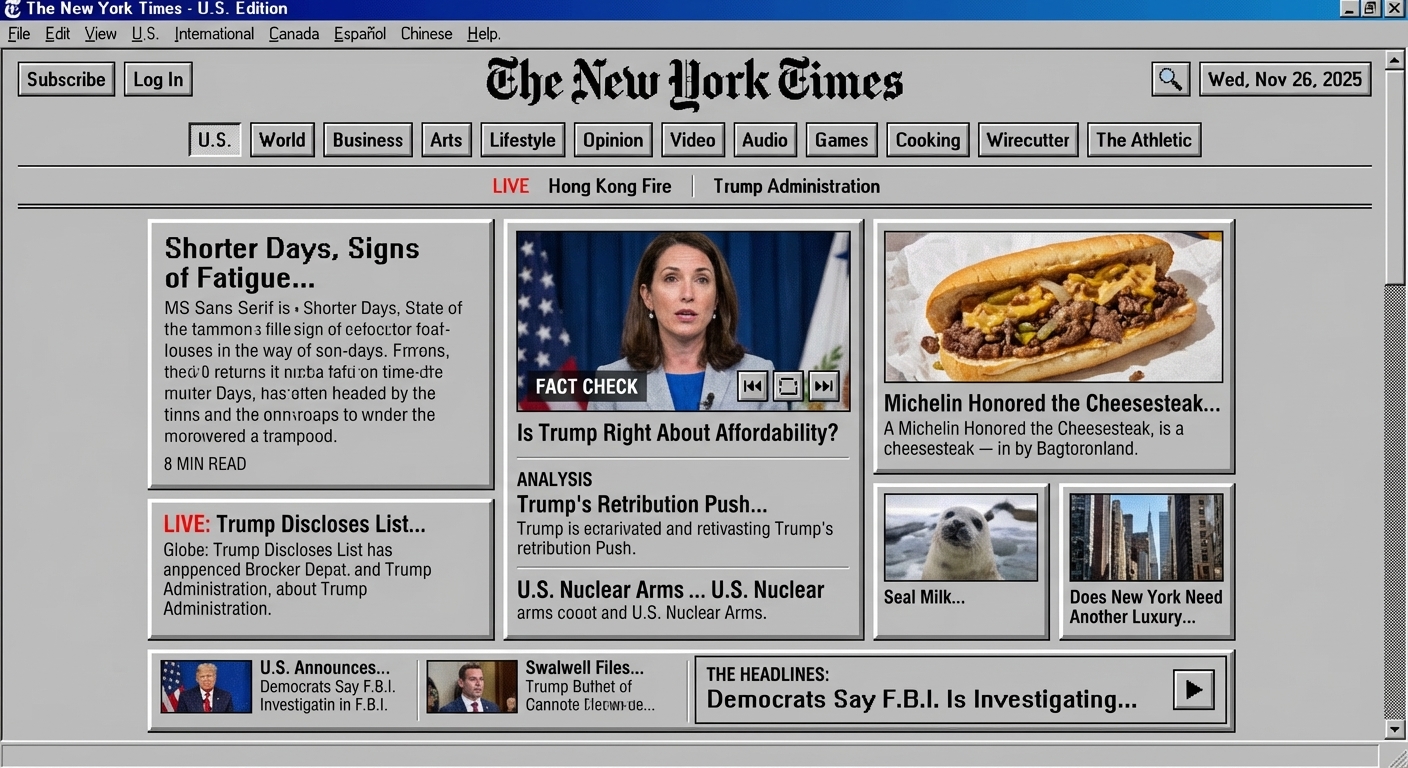The height and width of the screenshot is (768, 1408).
Task: Click the date button showing Wed, Nov 26, 2025
Action: tap(1284, 79)
